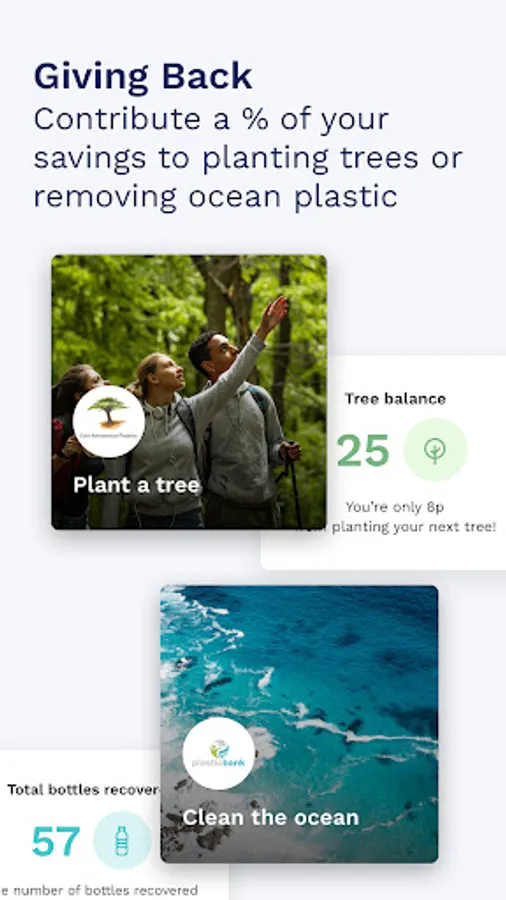The image size is (506, 900).
Task: Tap the Total bottles recovered heading
Action: 83,789
